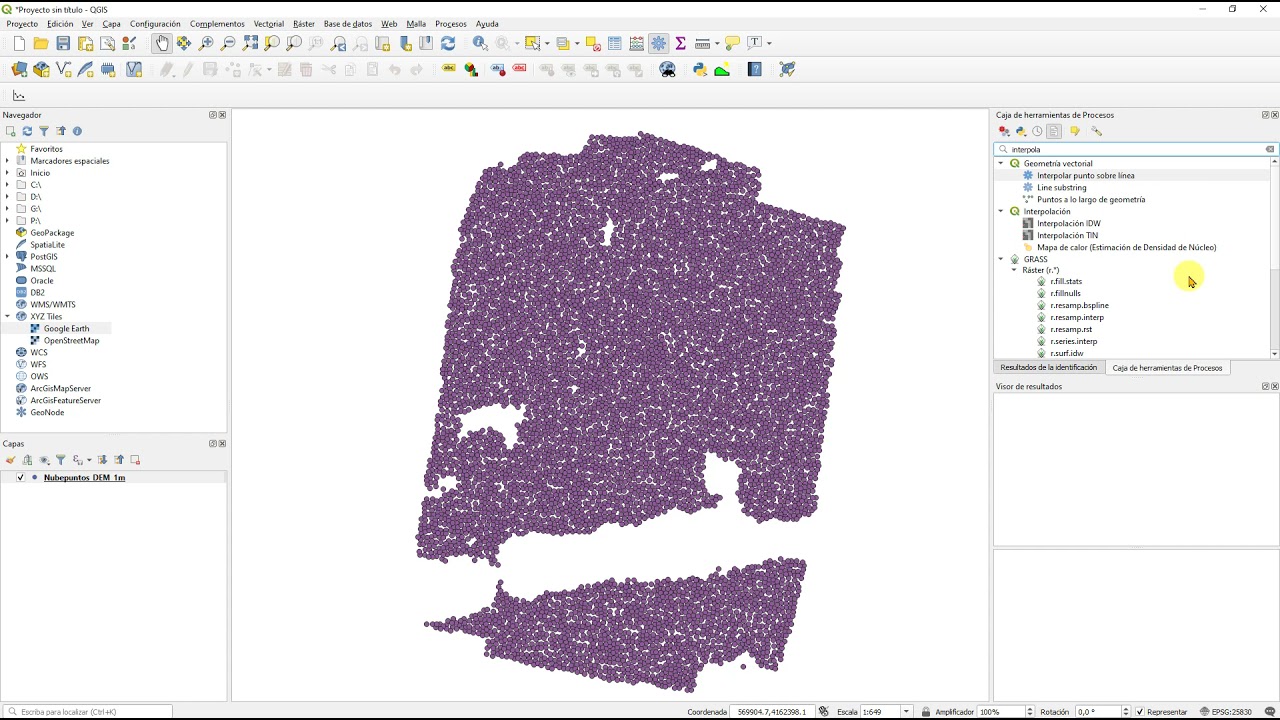This screenshot has height=720, width=1280.
Task: Collapse the GRASS group
Action: [1001, 259]
